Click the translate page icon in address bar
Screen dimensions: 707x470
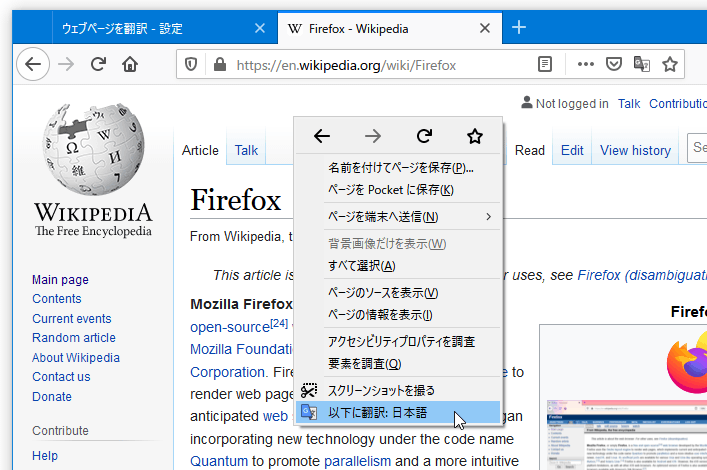point(642,65)
